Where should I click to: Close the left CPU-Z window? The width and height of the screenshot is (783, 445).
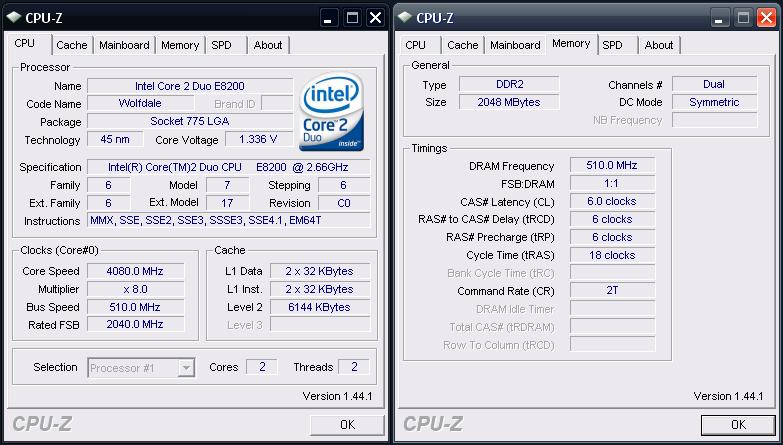point(376,18)
